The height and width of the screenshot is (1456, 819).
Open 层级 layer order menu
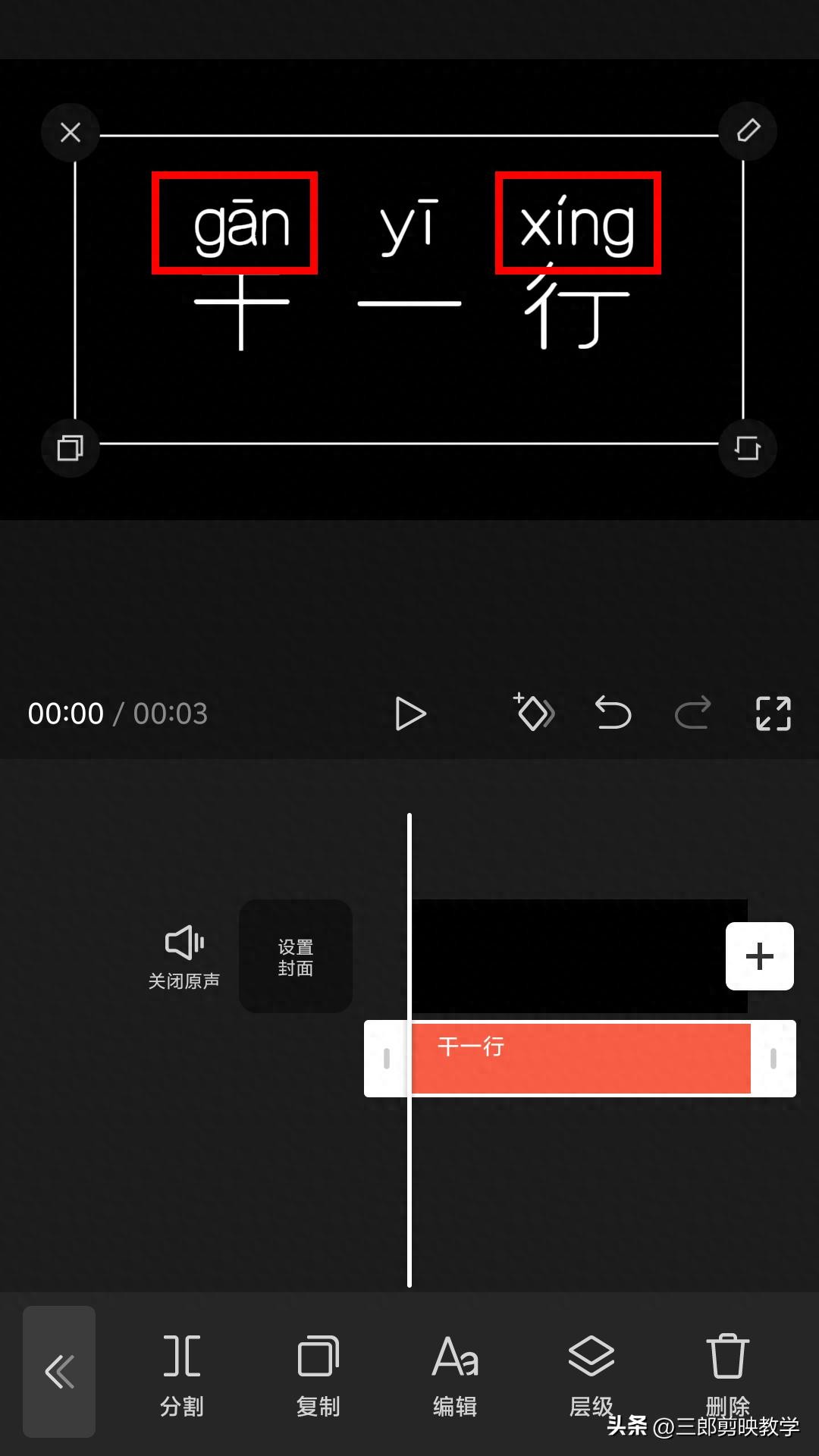coord(591,1376)
